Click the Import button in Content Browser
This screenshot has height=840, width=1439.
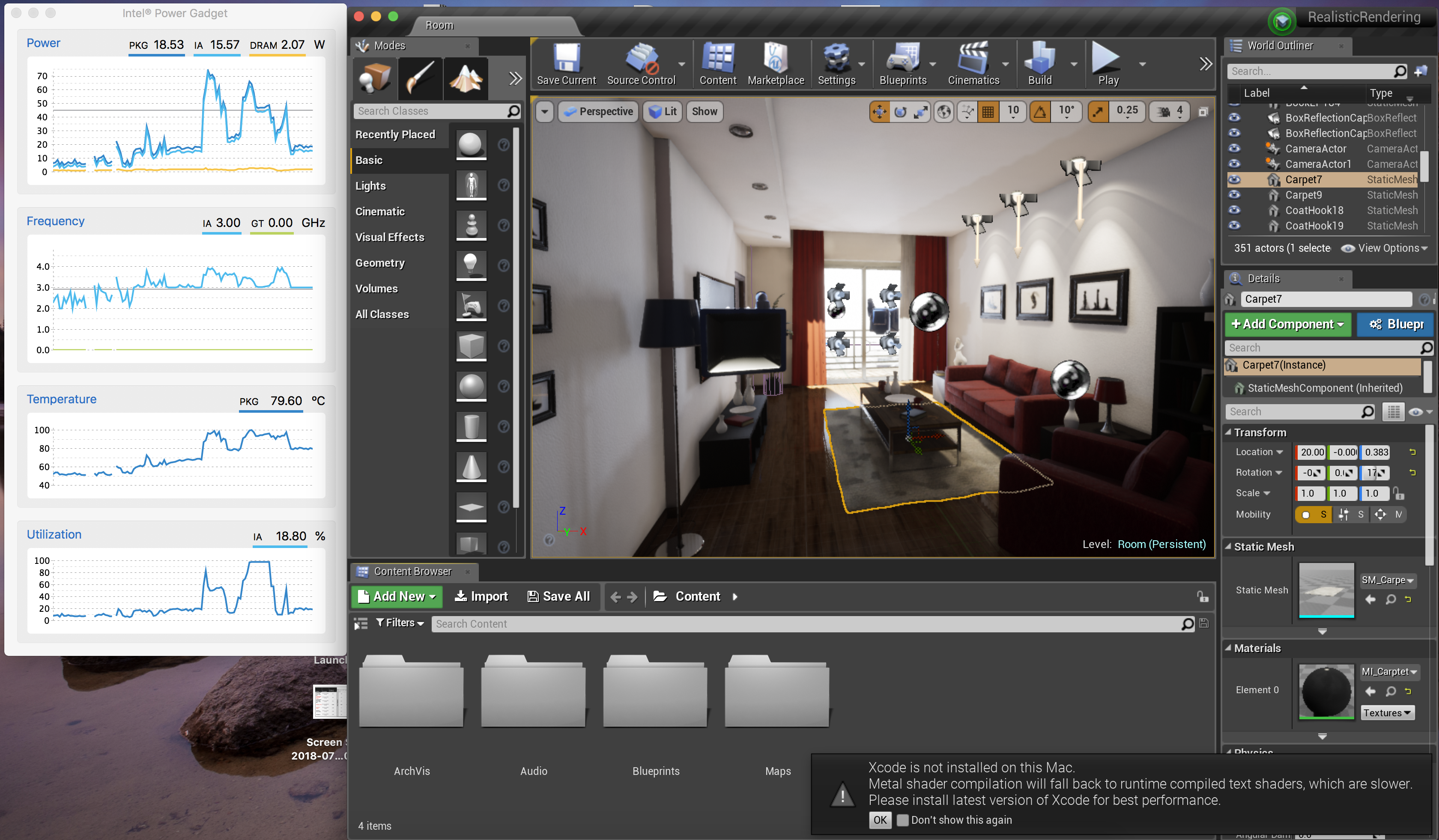pos(481,596)
